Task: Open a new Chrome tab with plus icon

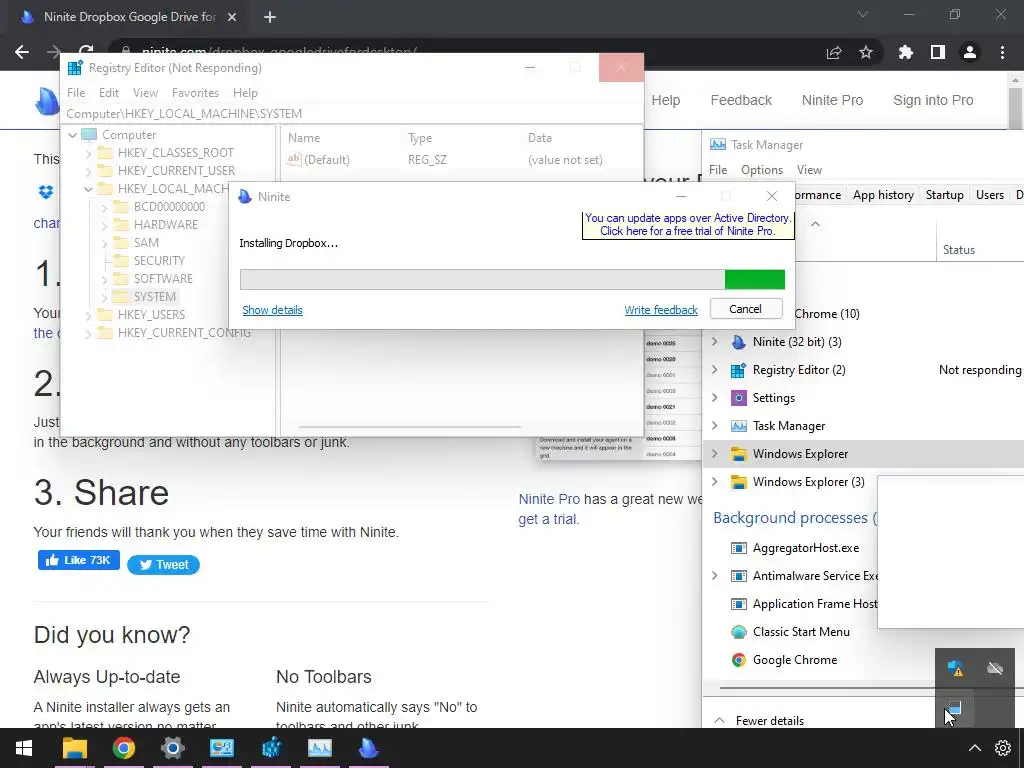Action: click(x=270, y=17)
